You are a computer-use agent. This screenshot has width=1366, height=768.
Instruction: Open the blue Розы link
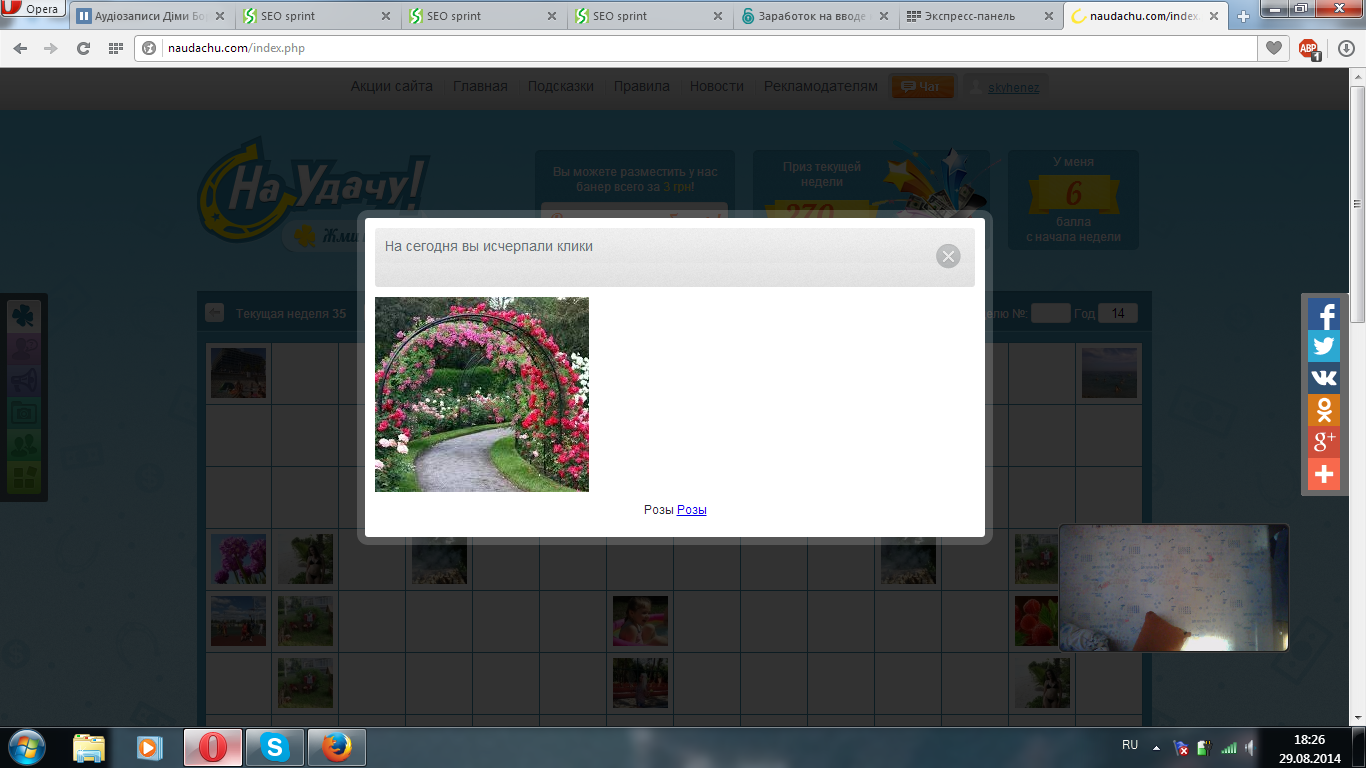pos(692,510)
